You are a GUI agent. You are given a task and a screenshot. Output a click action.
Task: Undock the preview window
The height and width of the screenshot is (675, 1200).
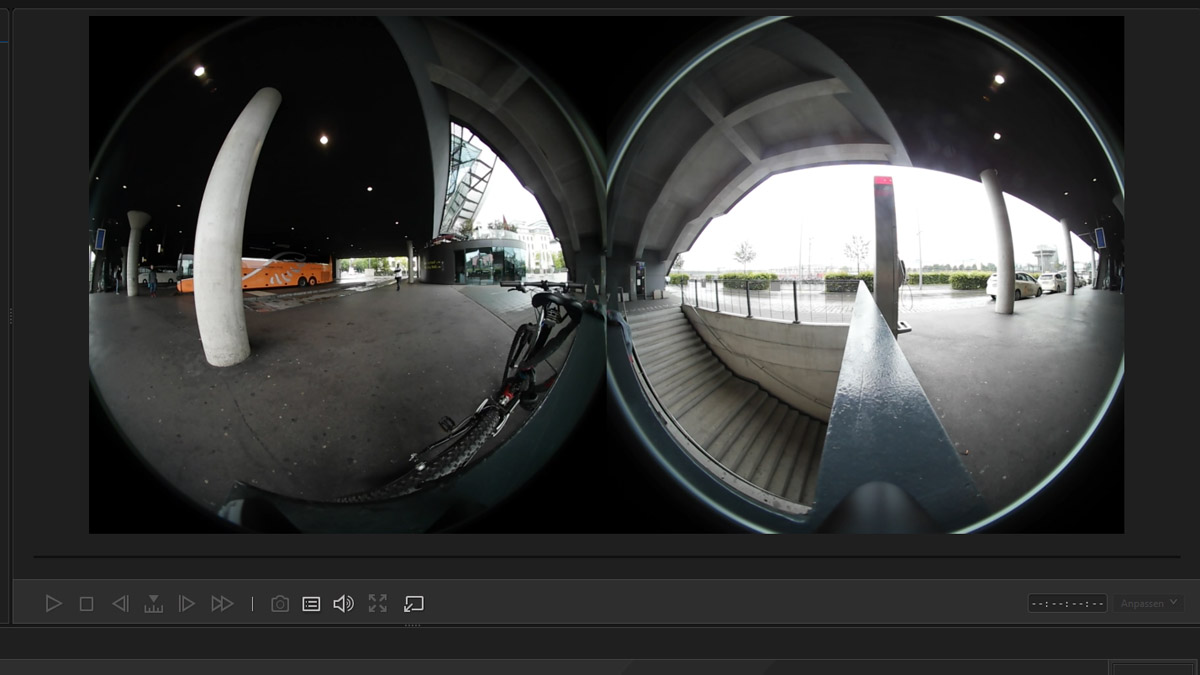click(413, 604)
